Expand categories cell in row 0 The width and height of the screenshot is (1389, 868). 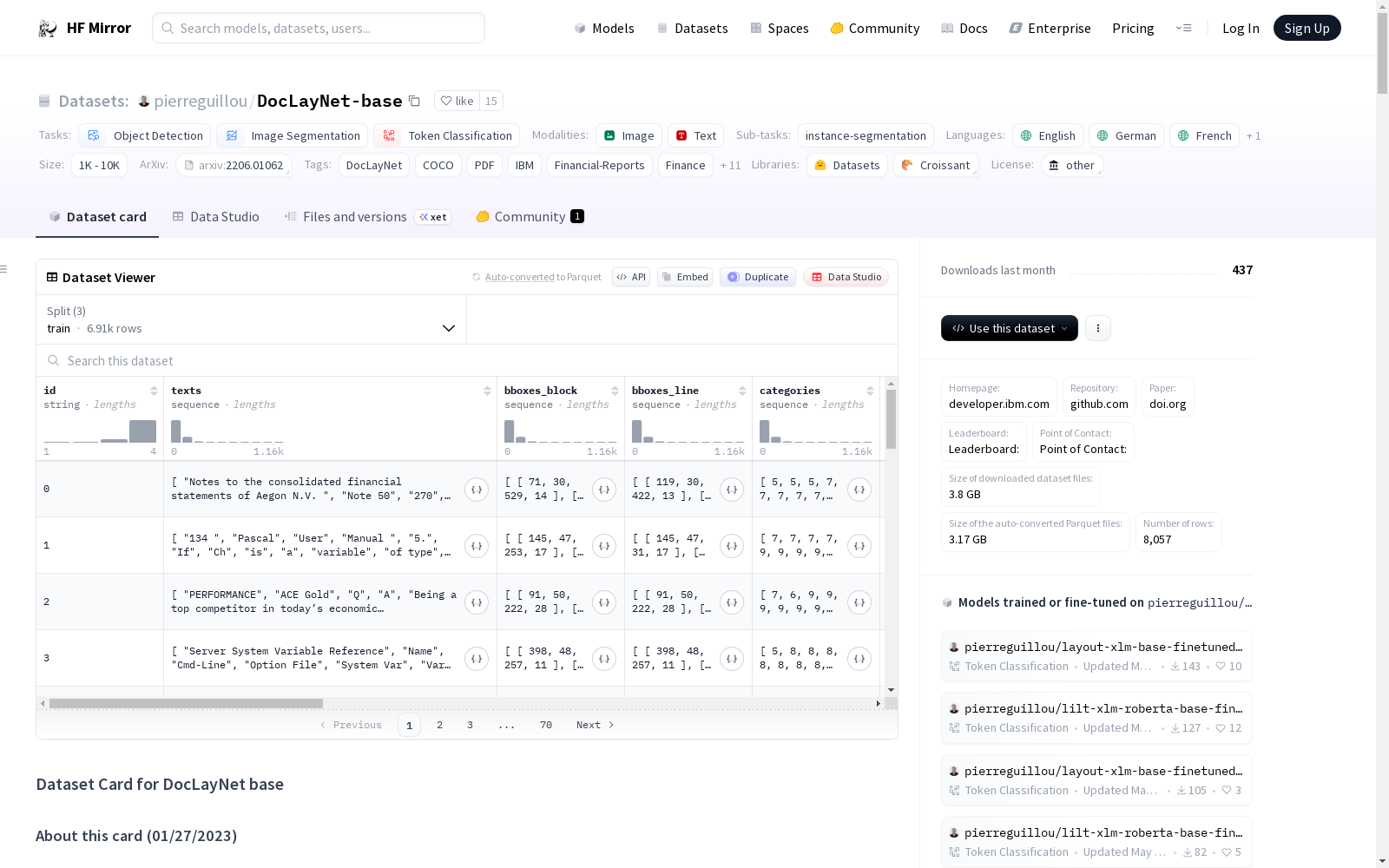pos(859,490)
